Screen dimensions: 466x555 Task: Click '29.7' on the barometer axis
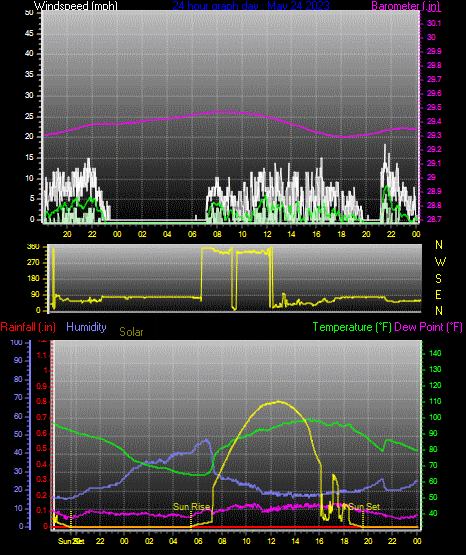pyautogui.click(x=434, y=79)
